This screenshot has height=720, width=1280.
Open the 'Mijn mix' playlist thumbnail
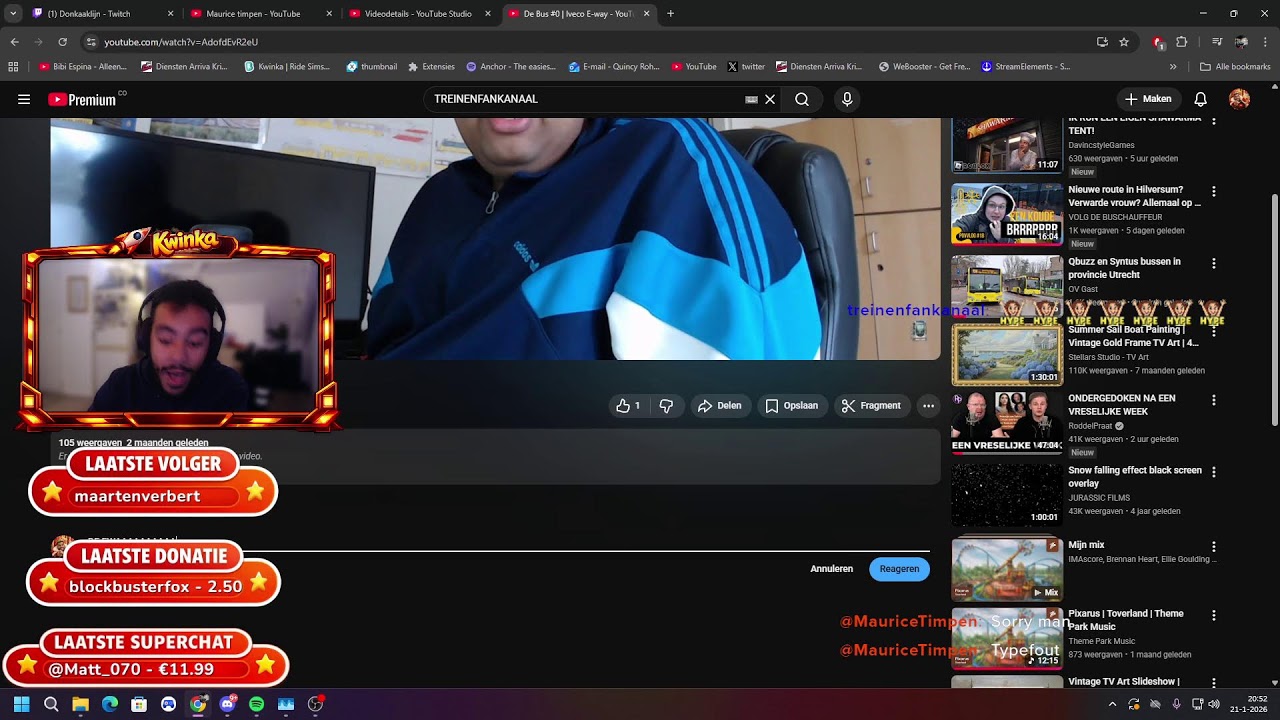tap(1007, 570)
